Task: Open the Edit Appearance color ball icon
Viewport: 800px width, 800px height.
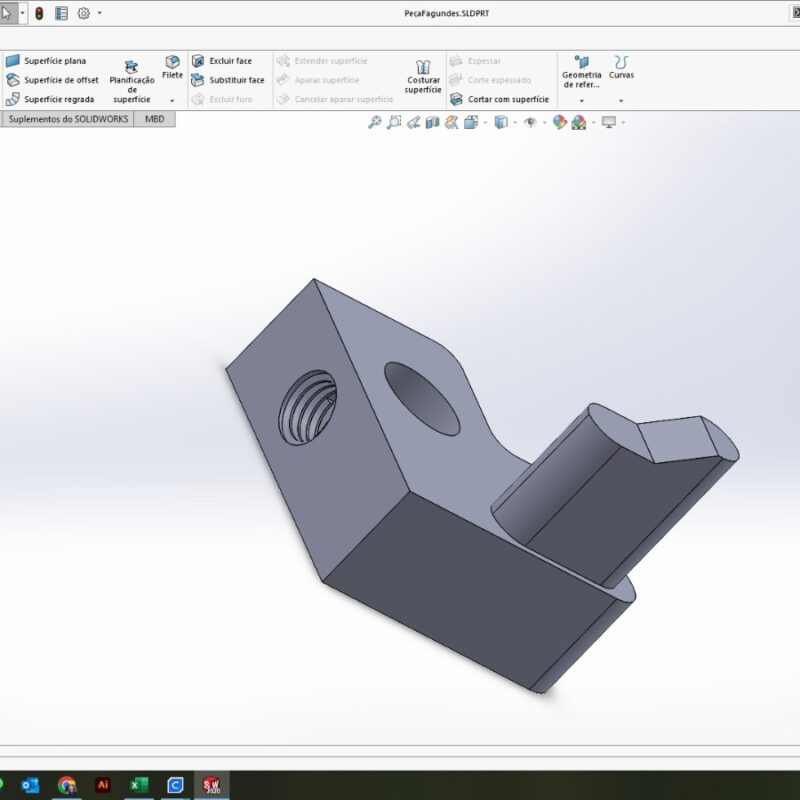Action: (560, 122)
